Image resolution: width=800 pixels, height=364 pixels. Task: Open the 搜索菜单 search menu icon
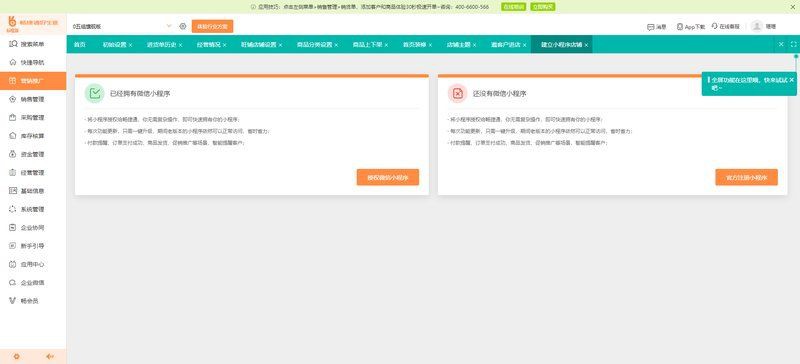point(14,44)
